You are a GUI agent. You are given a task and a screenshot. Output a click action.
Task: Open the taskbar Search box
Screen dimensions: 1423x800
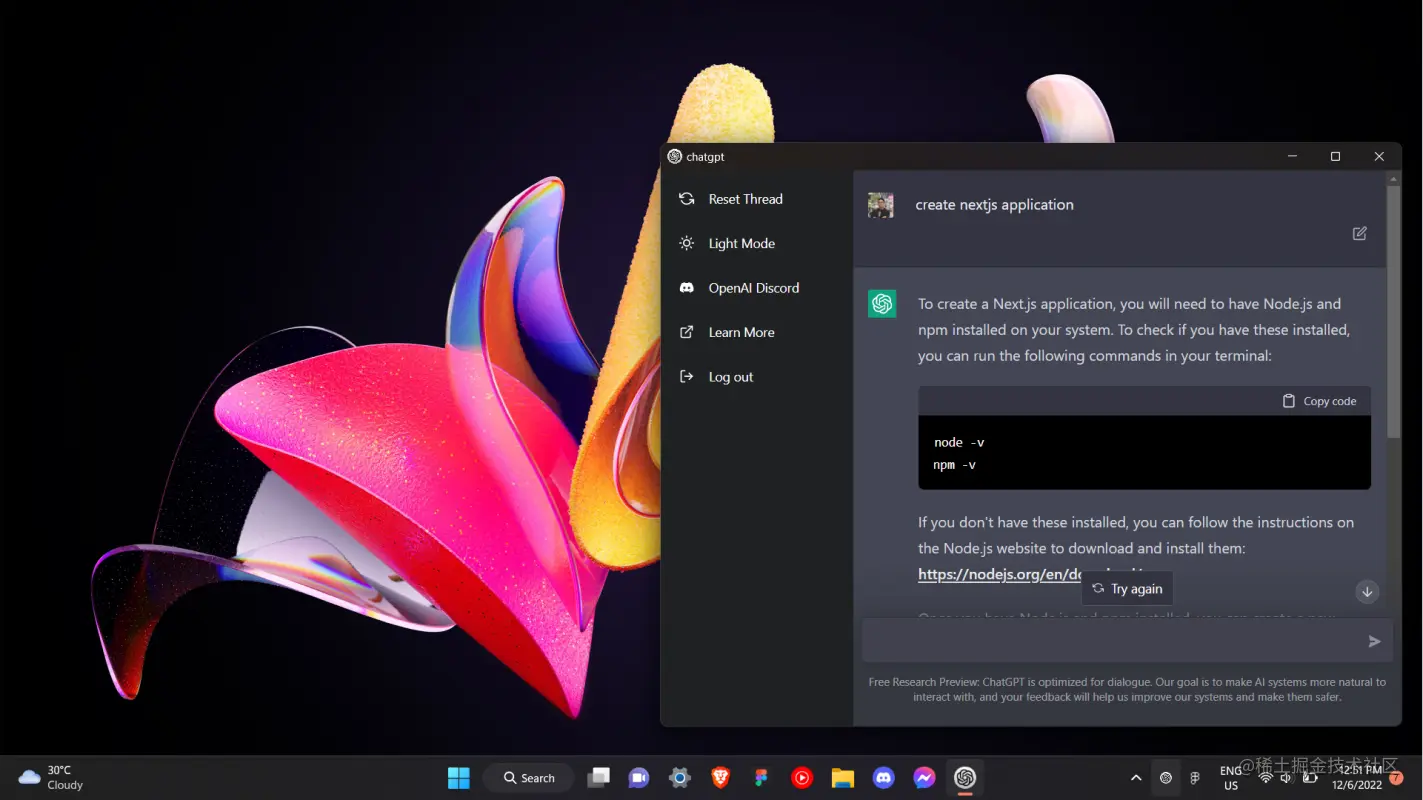click(x=528, y=778)
